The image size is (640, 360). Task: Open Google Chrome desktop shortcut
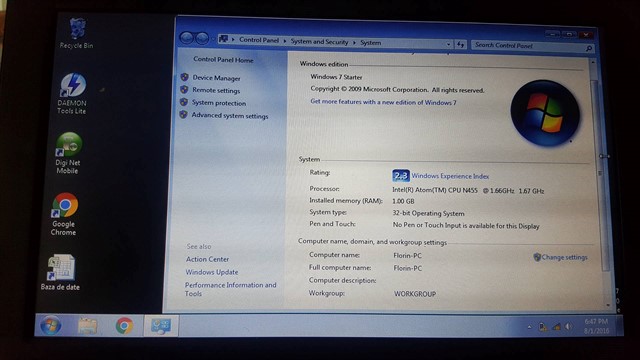(x=64, y=214)
